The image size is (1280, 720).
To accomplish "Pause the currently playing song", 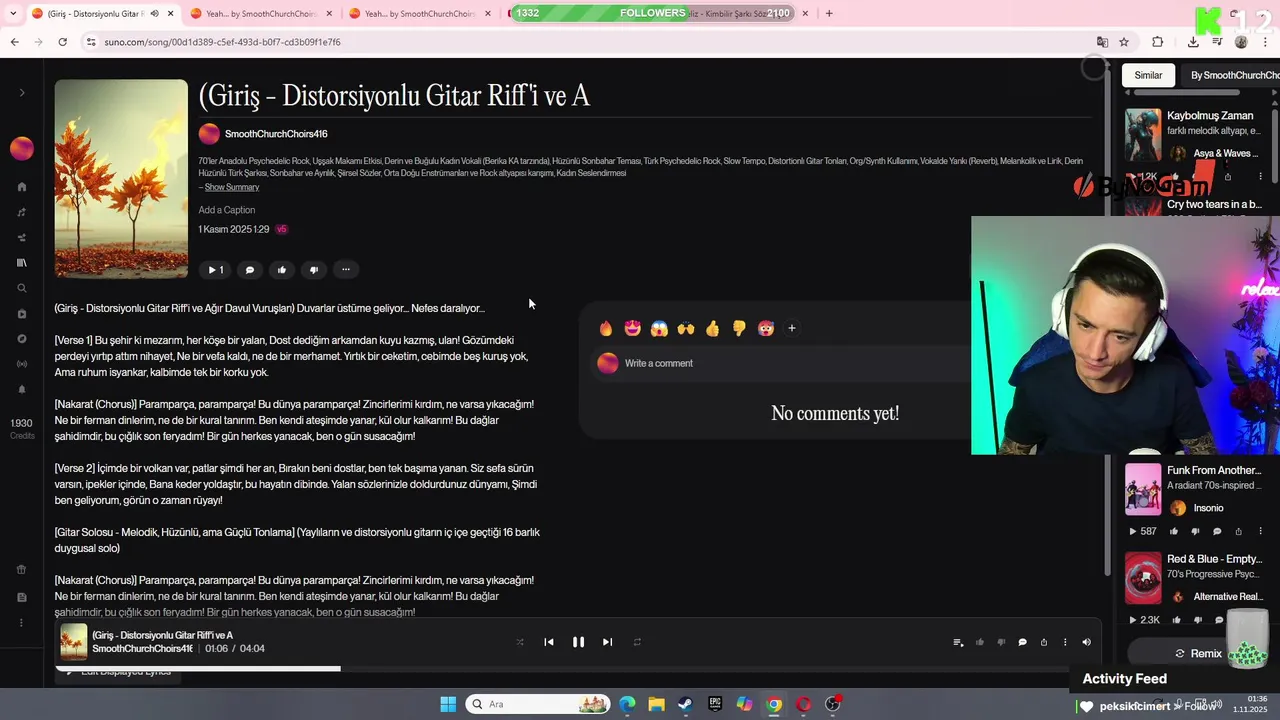I will click(x=578, y=642).
